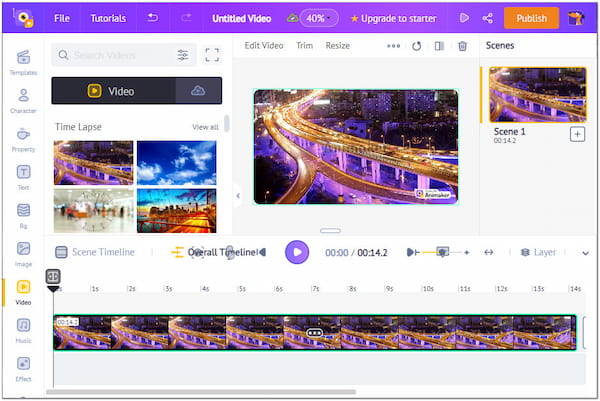
Task: Open the Property sidebar section
Action: (23, 139)
